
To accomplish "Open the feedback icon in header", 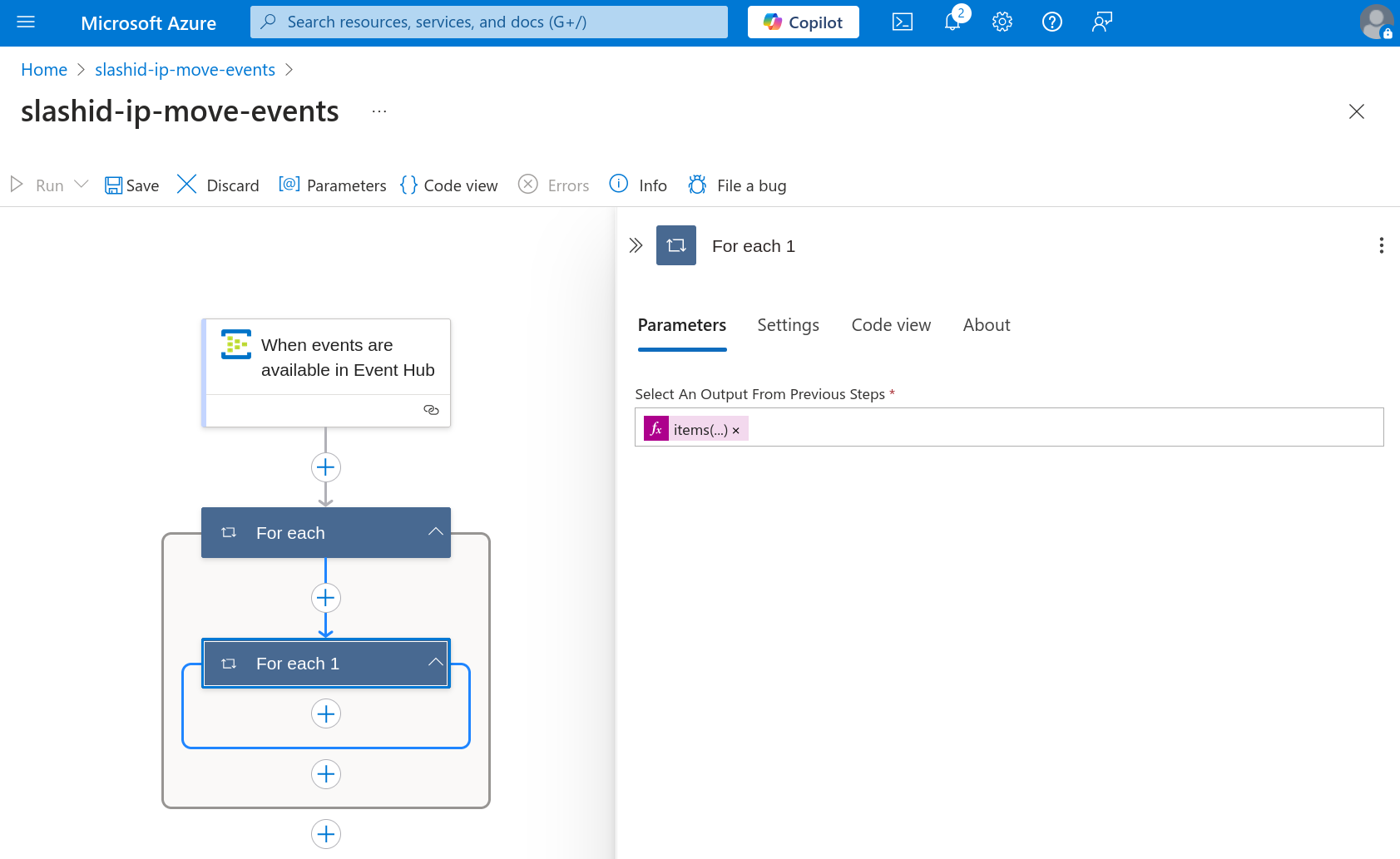I will click(x=1101, y=22).
